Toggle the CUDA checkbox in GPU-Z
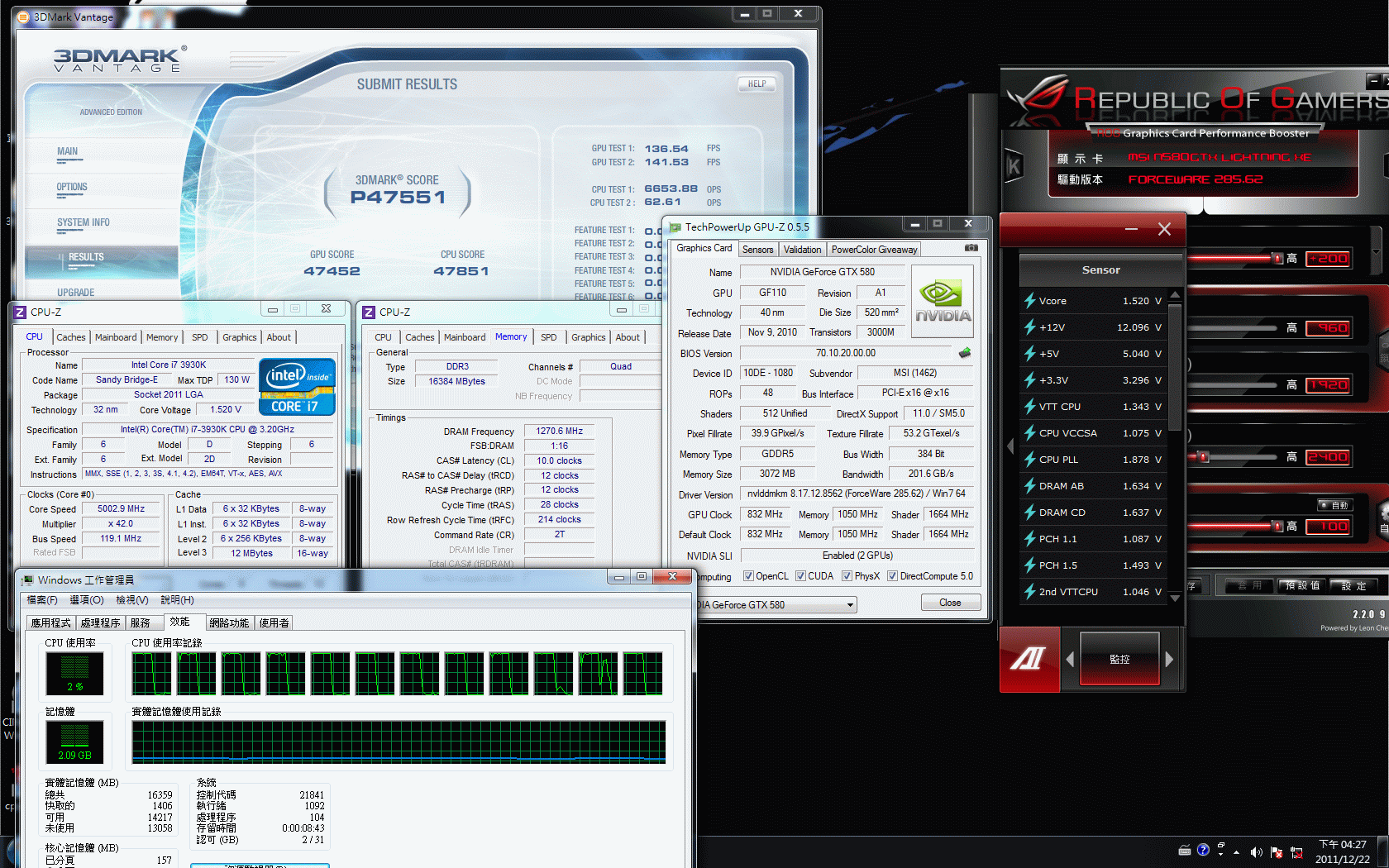The image size is (1389, 868). [800, 576]
